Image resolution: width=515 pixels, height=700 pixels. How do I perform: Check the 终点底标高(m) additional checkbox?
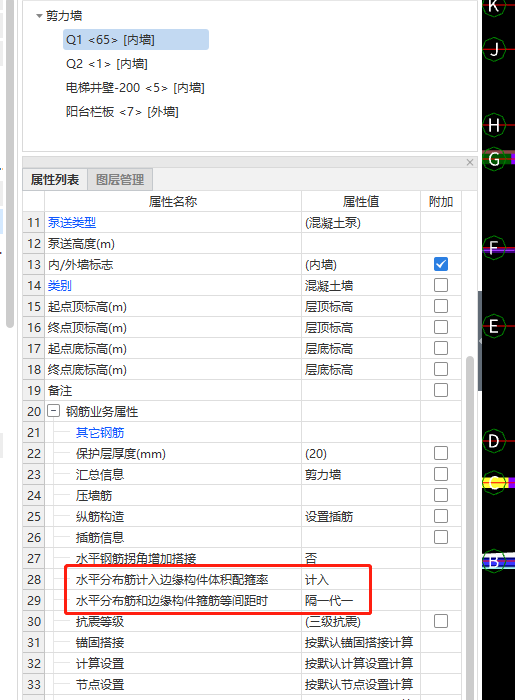tap(441, 369)
